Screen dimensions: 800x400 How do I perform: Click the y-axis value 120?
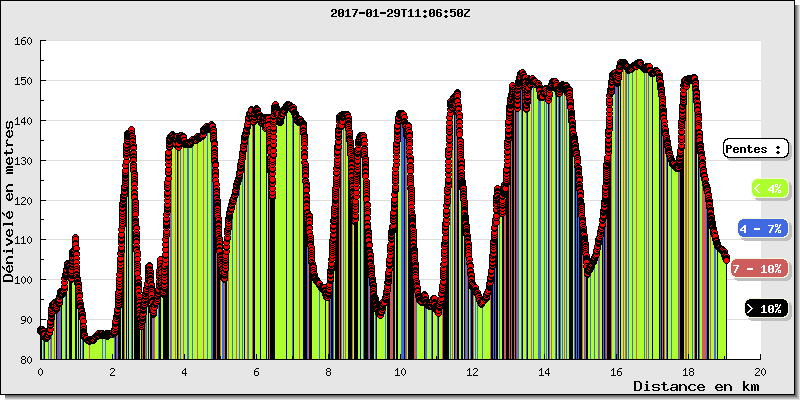pyautogui.click(x=24, y=201)
